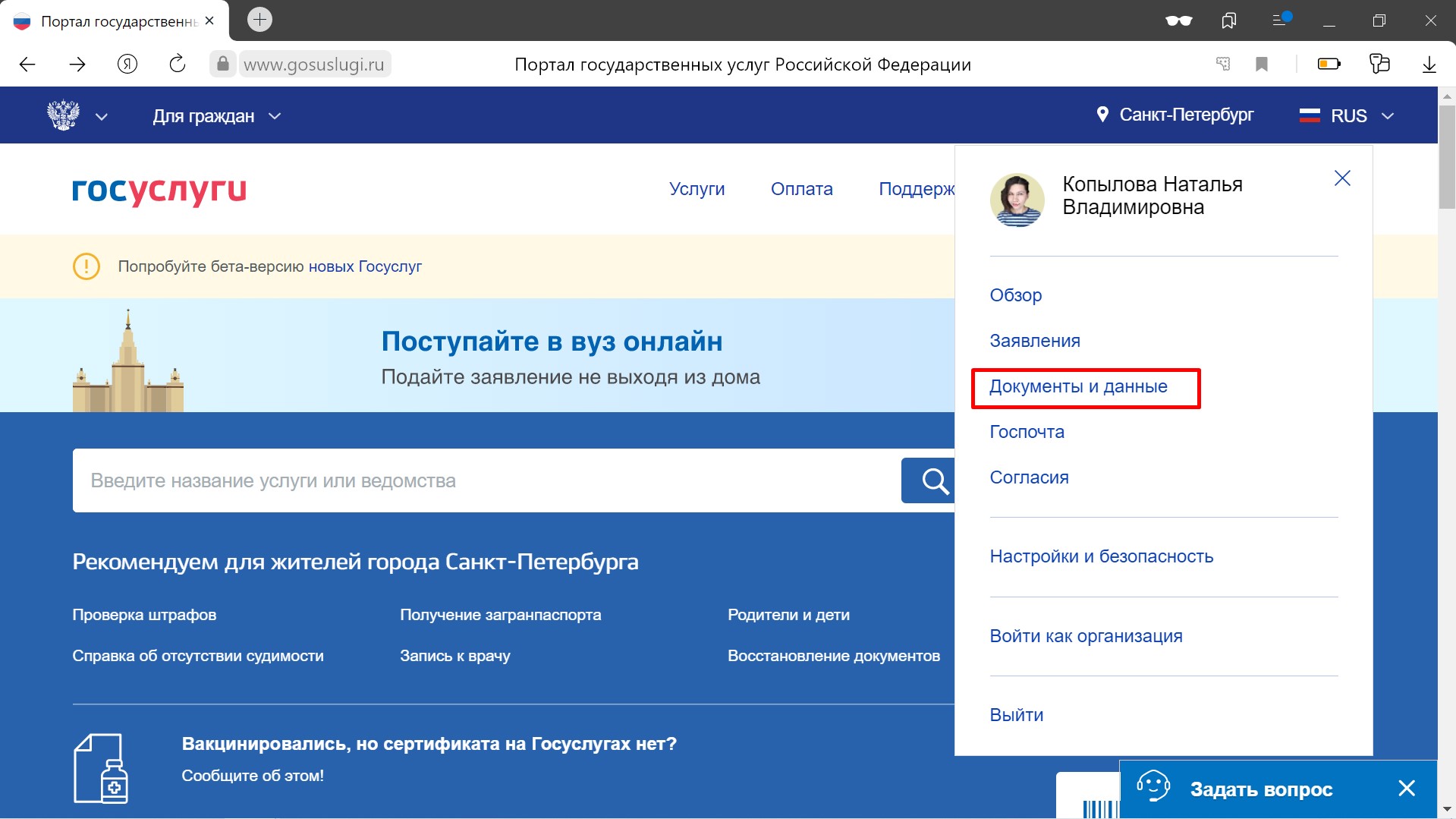Open the Поддержка menu item
This screenshot has width=1456, height=819.
(x=917, y=189)
